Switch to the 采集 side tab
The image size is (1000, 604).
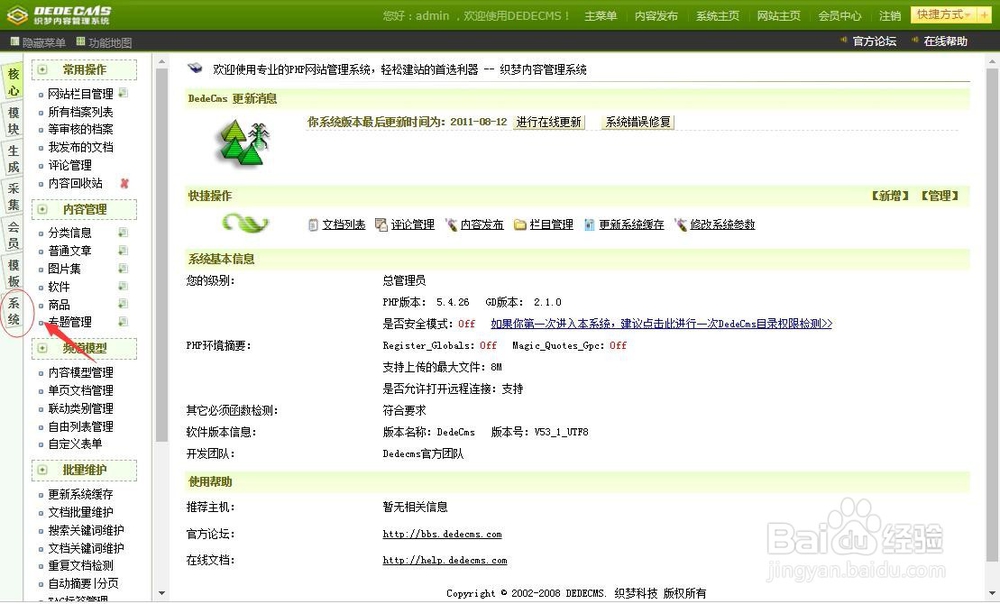point(13,196)
